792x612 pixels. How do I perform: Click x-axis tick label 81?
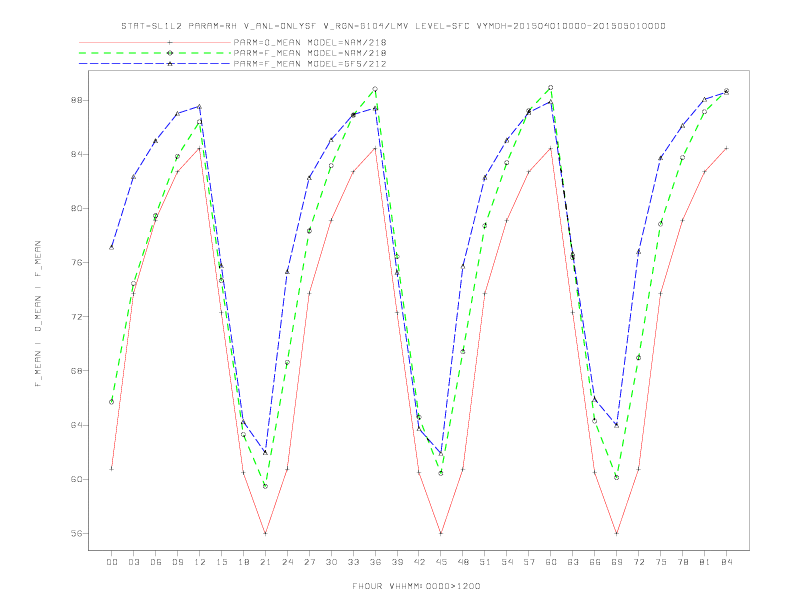click(x=705, y=562)
